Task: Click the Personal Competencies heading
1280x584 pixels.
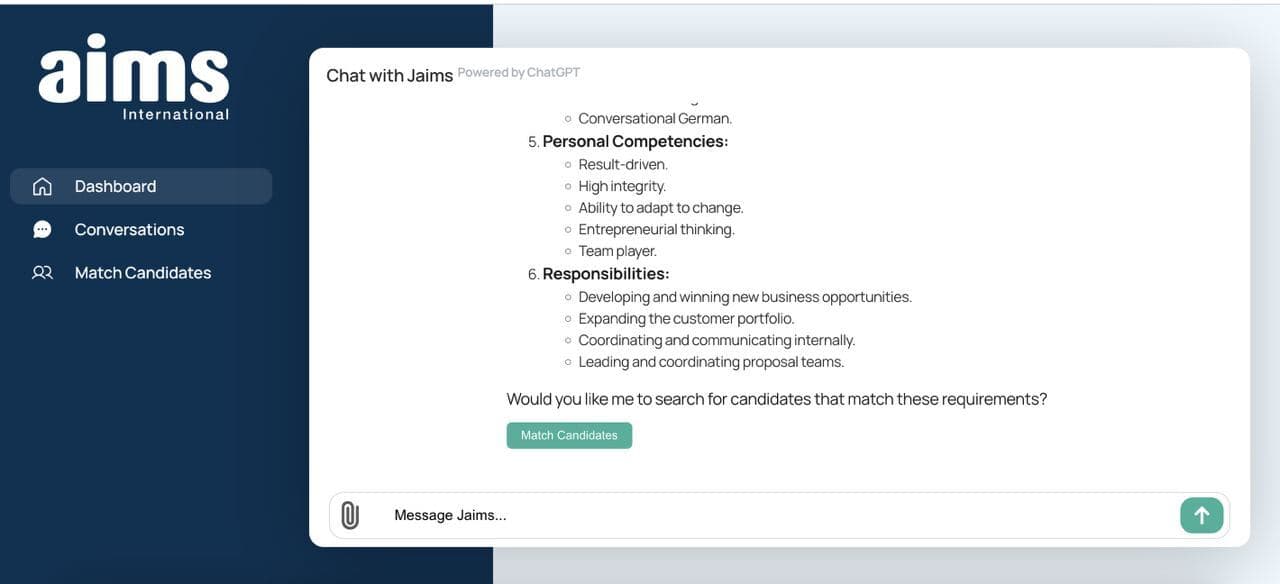Action: (x=635, y=142)
